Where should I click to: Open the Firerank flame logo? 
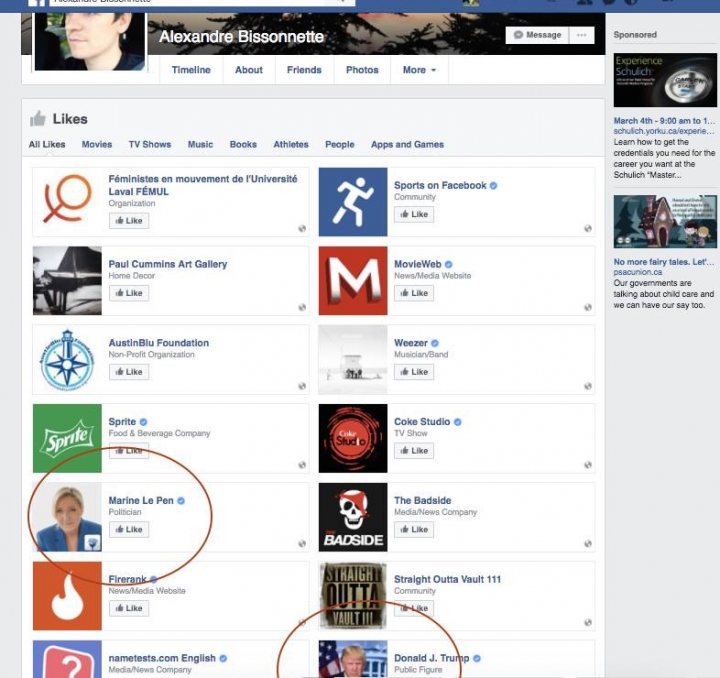click(67, 596)
